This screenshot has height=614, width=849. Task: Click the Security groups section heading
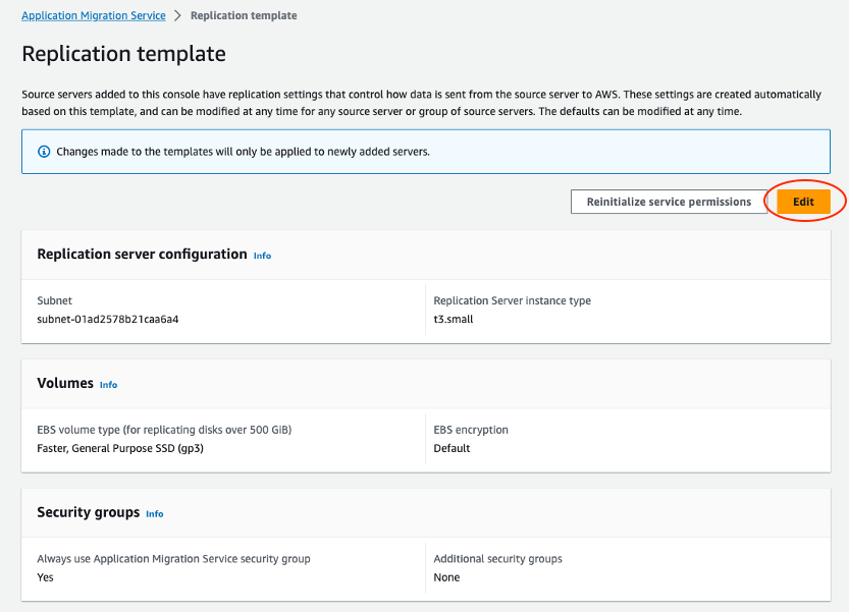click(x=88, y=512)
